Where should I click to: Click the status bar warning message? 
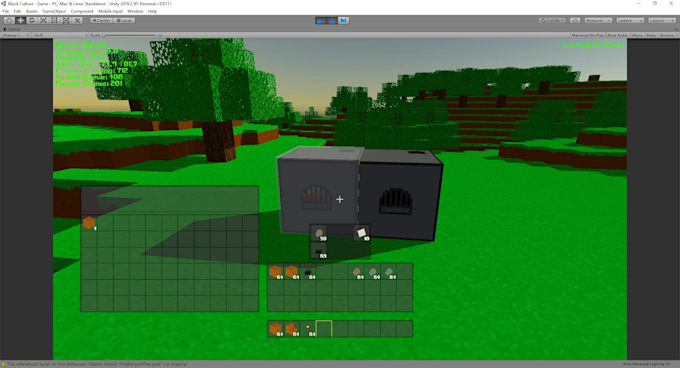coord(95,364)
